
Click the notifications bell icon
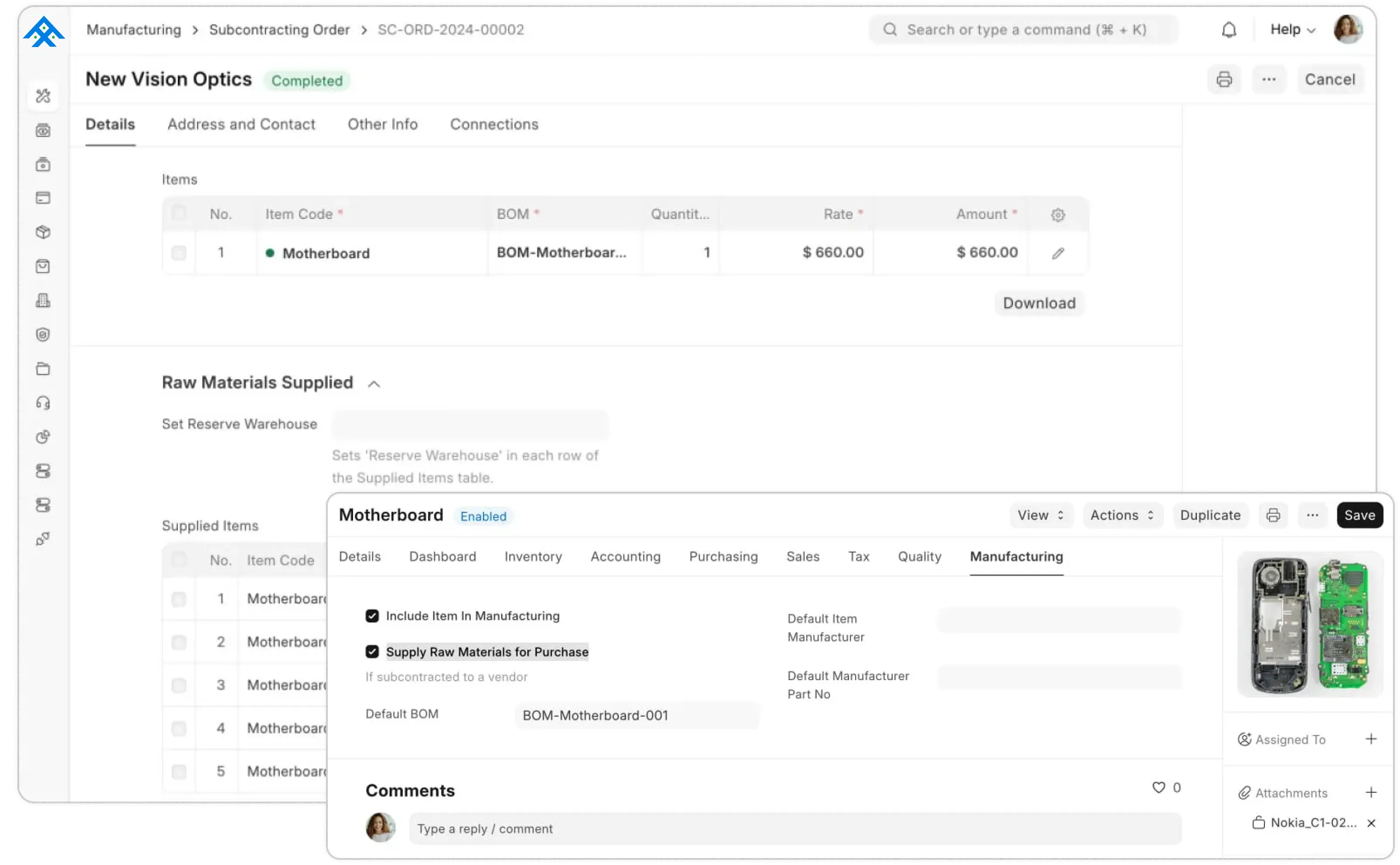coord(1229,30)
